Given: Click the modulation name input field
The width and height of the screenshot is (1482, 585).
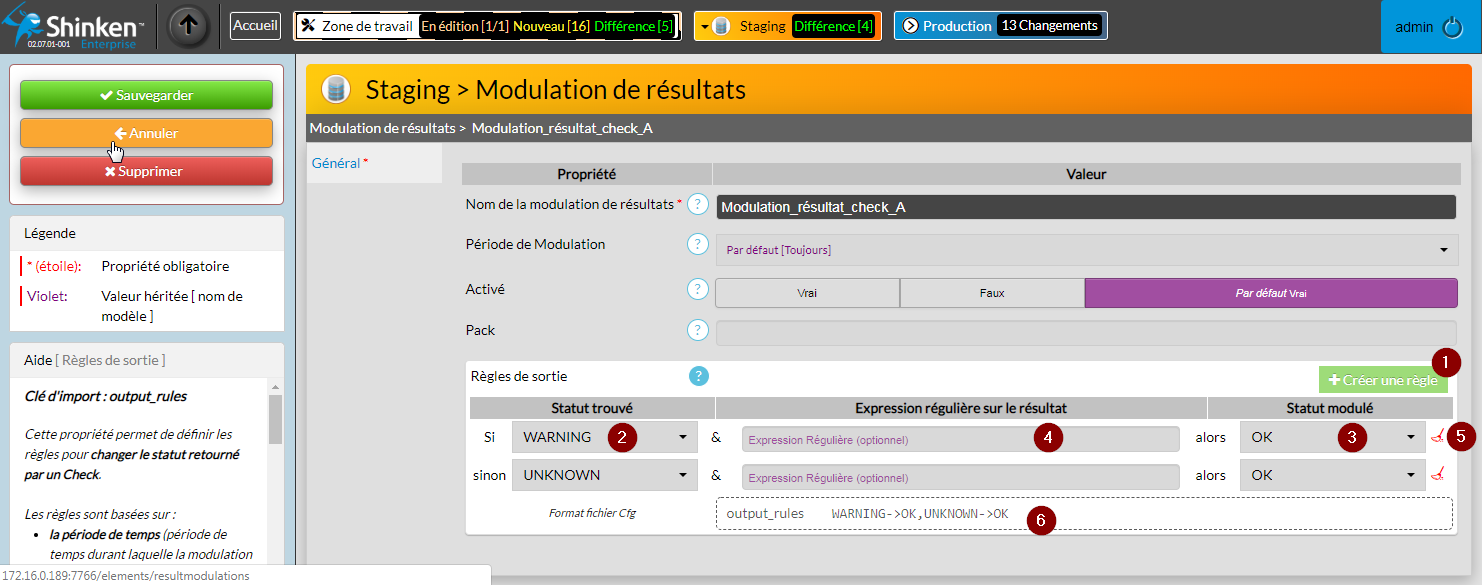Looking at the screenshot, I should [x=1086, y=207].
